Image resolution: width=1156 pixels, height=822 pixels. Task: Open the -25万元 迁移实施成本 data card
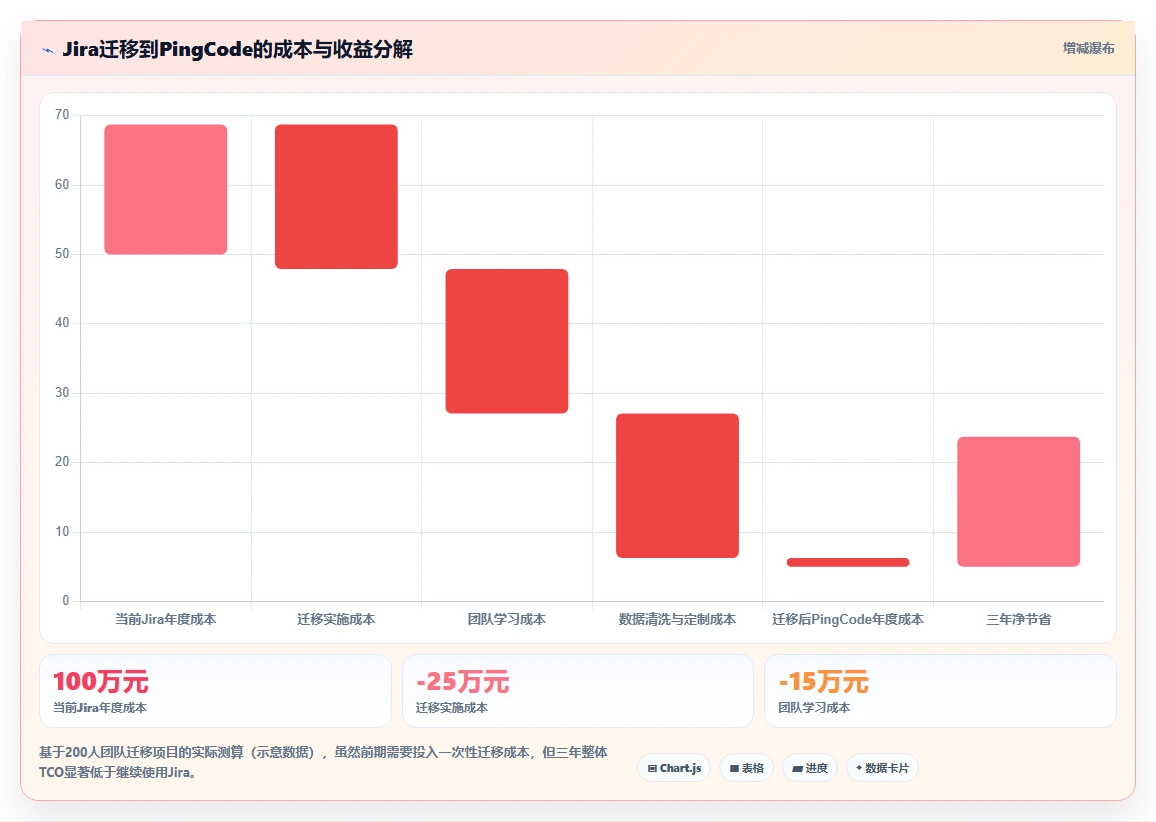(577, 691)
